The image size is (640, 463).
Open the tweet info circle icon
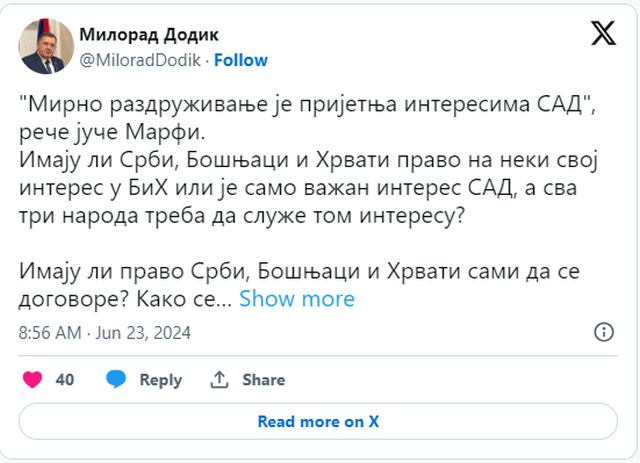click(x=604, y=332)
